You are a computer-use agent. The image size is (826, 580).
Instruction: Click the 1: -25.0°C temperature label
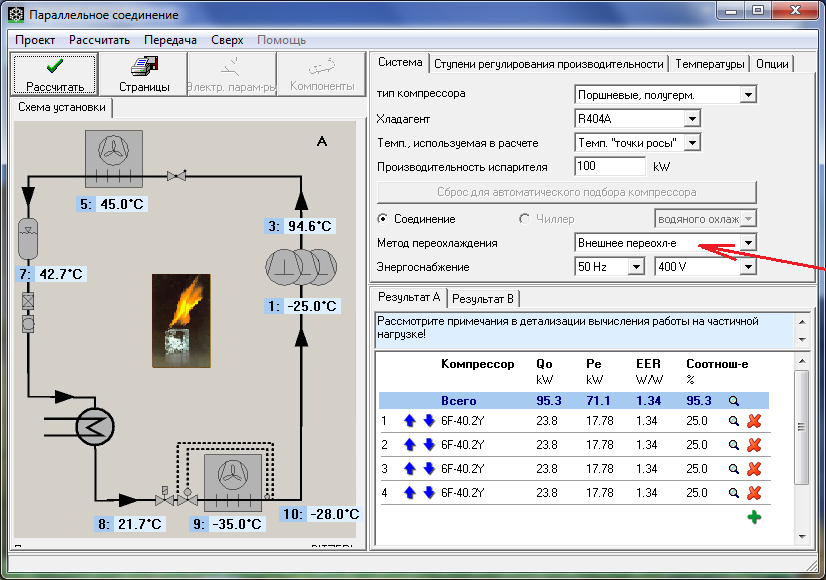click(x=302, y=306)
